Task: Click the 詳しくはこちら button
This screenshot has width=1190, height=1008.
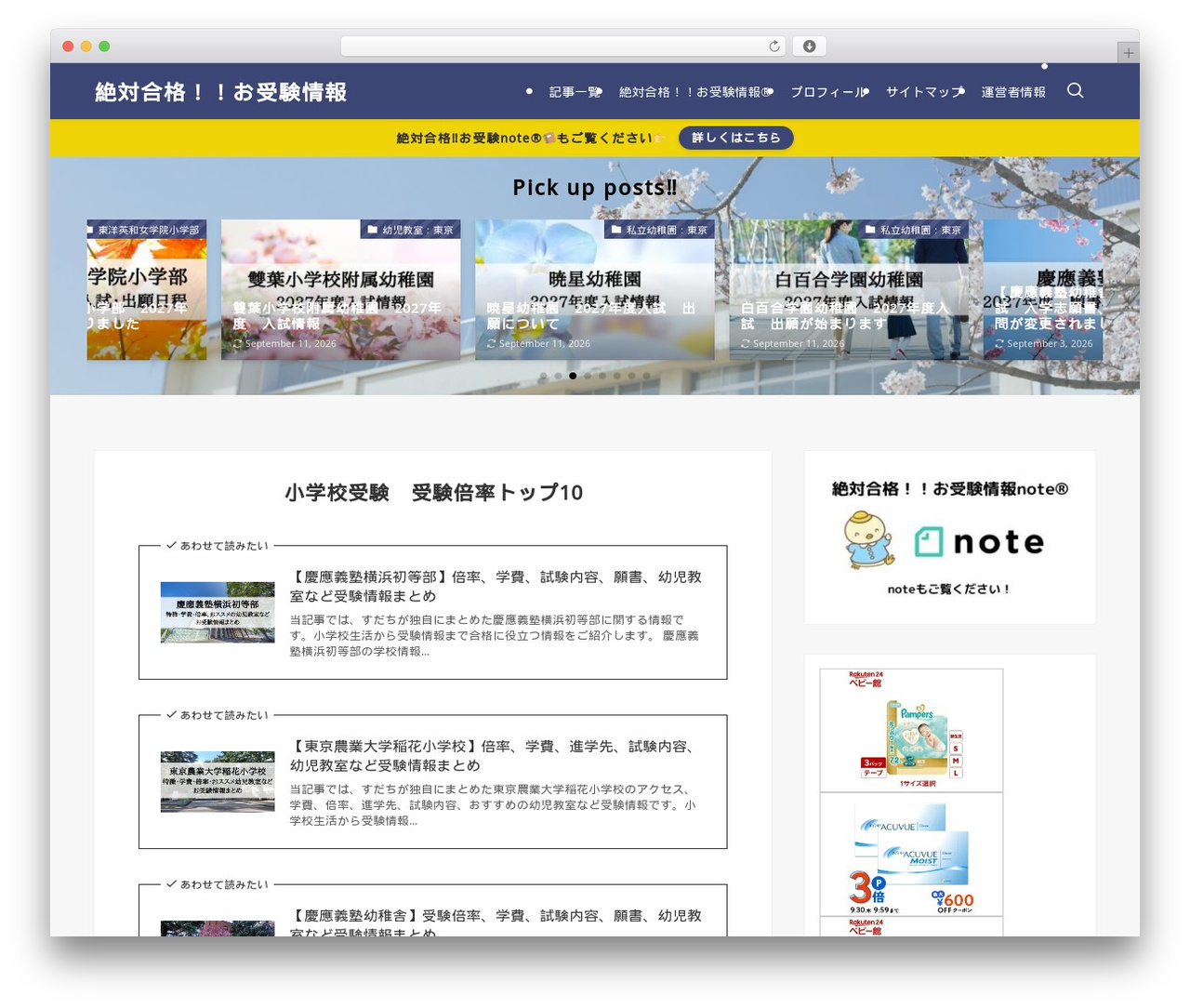Action: [x=736, y=138]
